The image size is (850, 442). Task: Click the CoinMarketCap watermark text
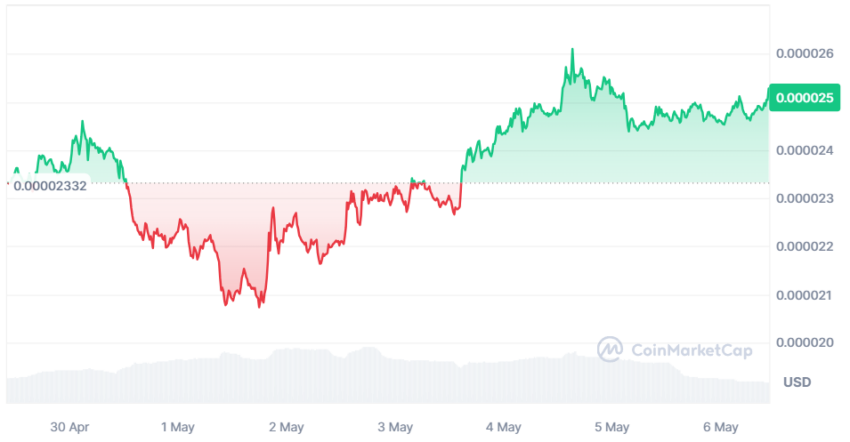coord(692,350)
